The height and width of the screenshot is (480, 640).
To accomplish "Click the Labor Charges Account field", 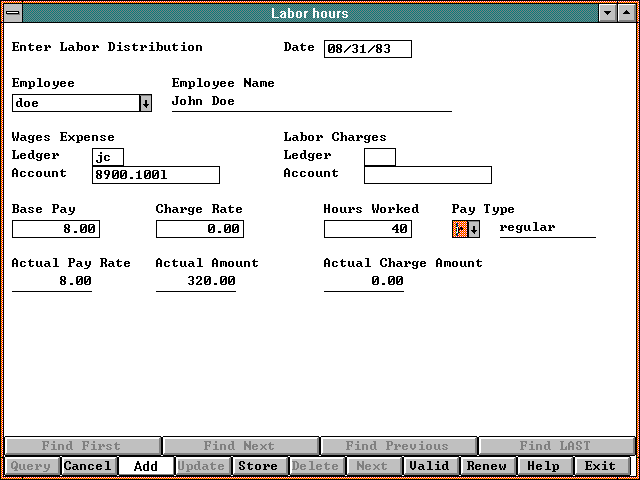I will (x=427, y=175).
